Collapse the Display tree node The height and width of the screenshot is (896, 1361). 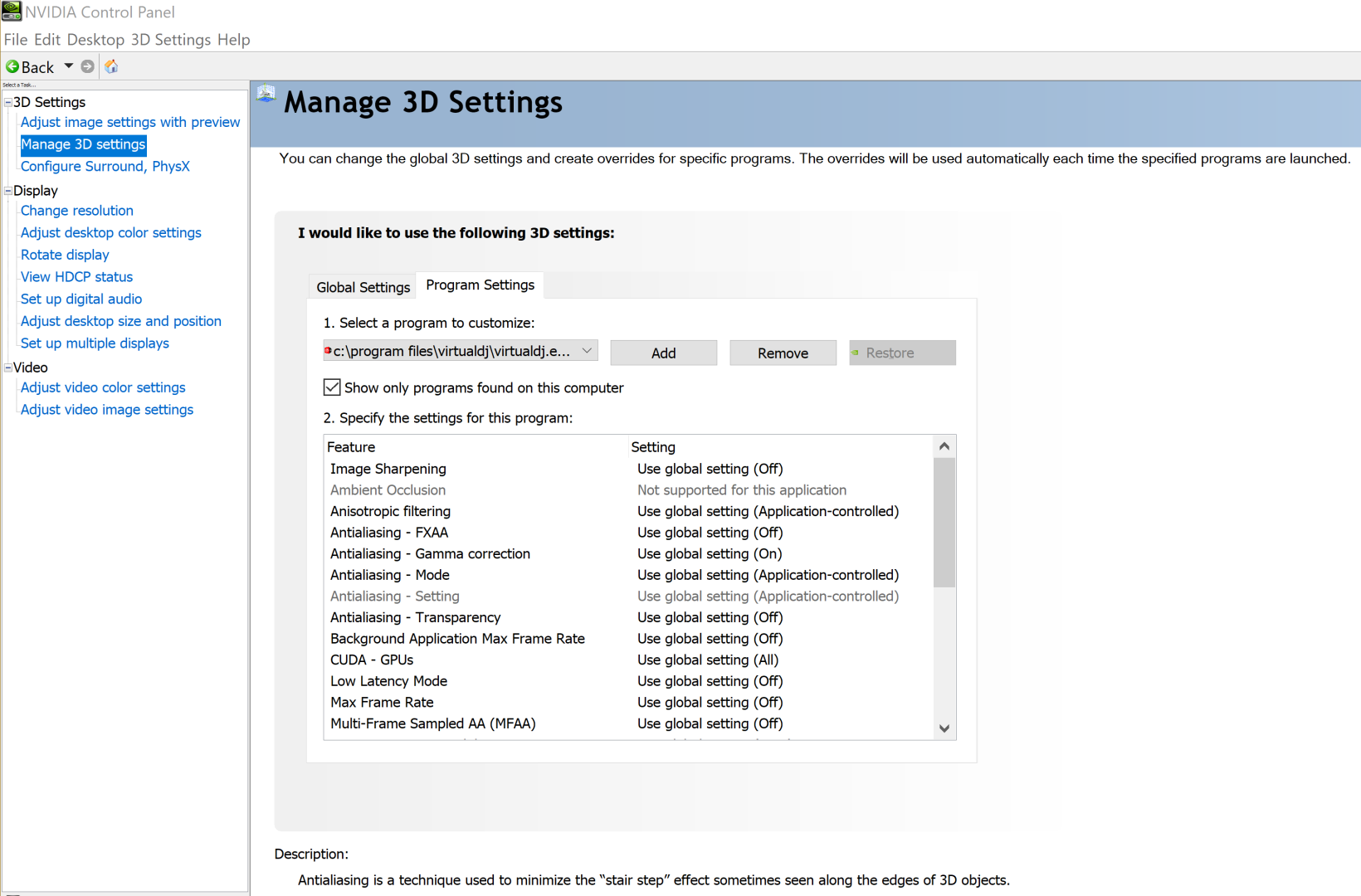pyautogui.click(x=8, y=191)
